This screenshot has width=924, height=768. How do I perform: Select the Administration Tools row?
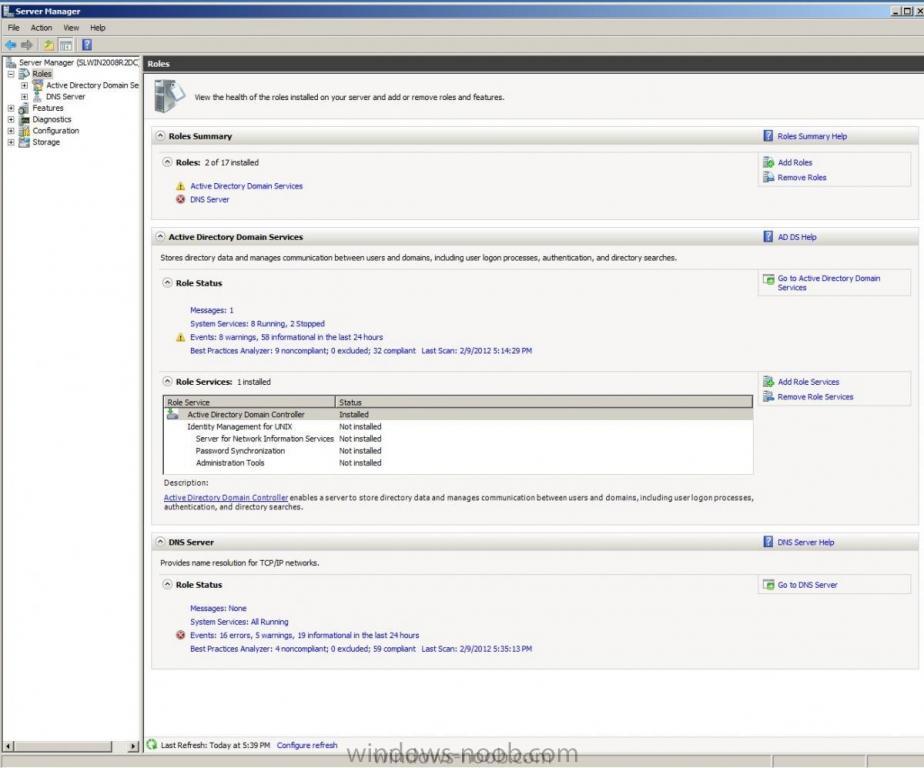[458, 463]
